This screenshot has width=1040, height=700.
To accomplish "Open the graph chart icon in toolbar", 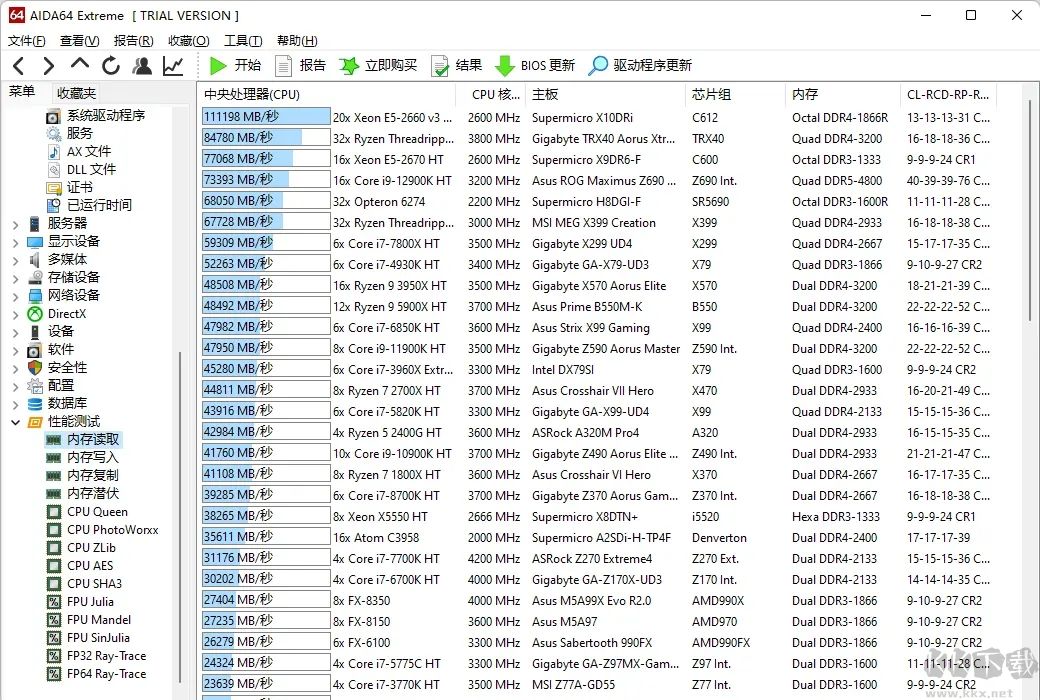I will pyautogui.click(x=173, y=66).
